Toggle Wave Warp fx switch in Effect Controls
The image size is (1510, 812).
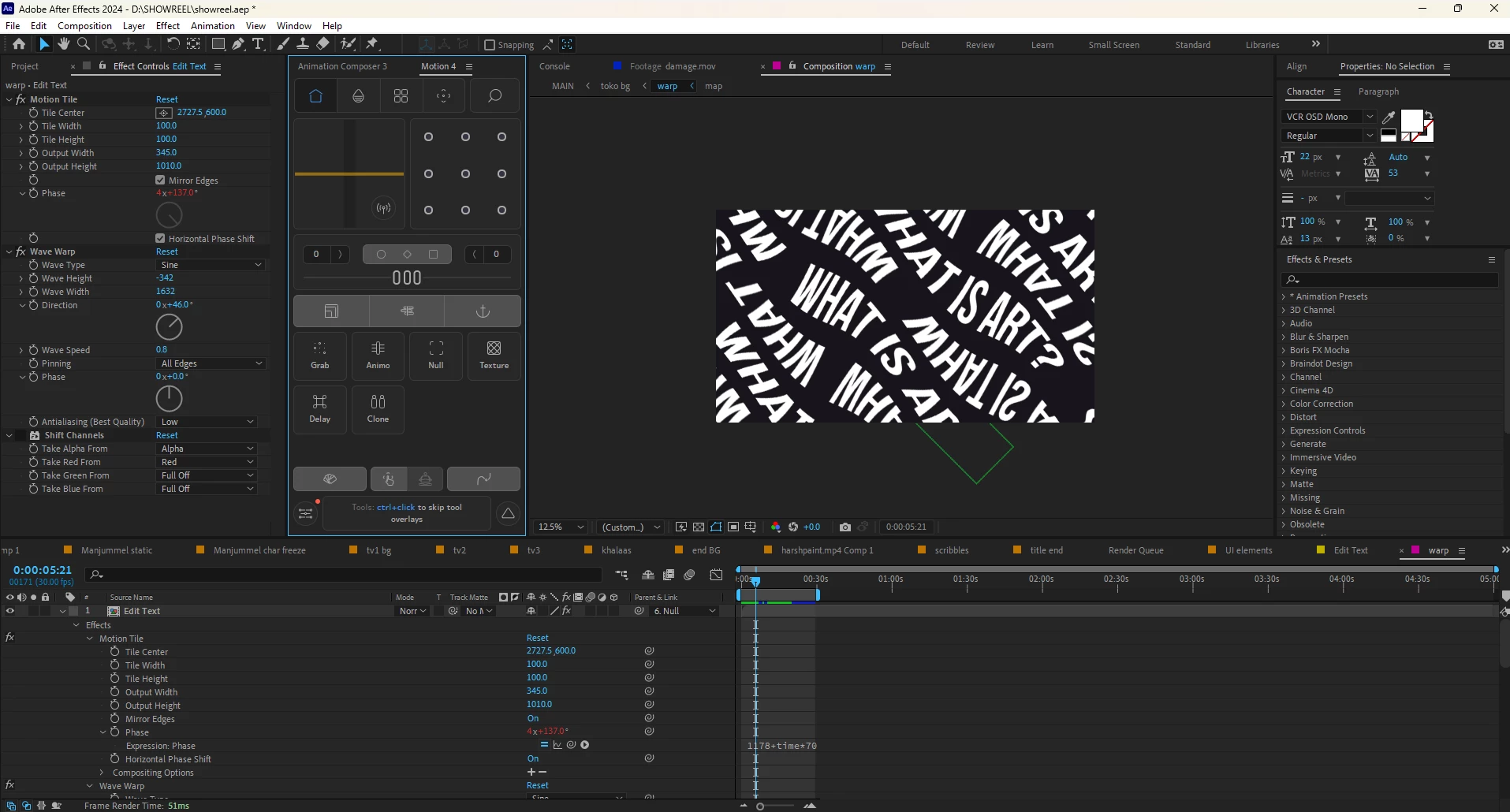[21, 251]
